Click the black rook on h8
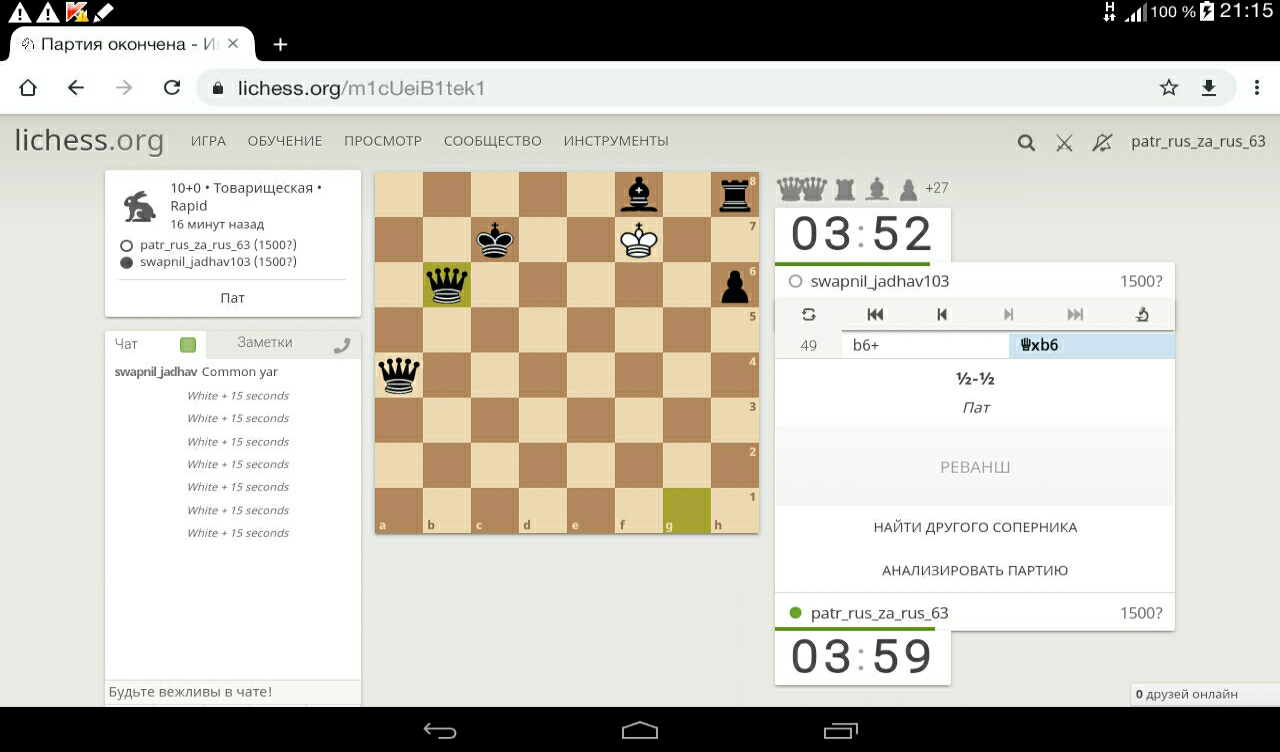This screenshot has height=752, width=1280. (735, 195)
